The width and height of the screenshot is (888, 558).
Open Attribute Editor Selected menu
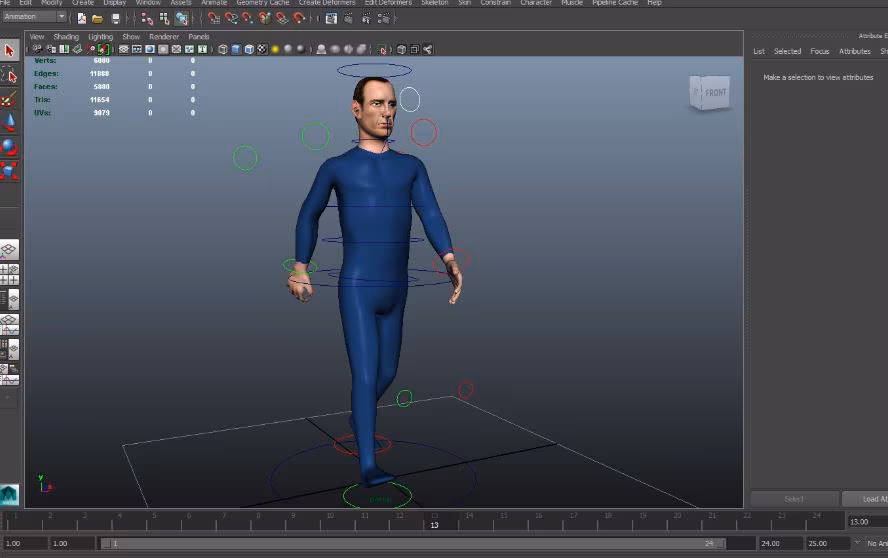[787, 51]
